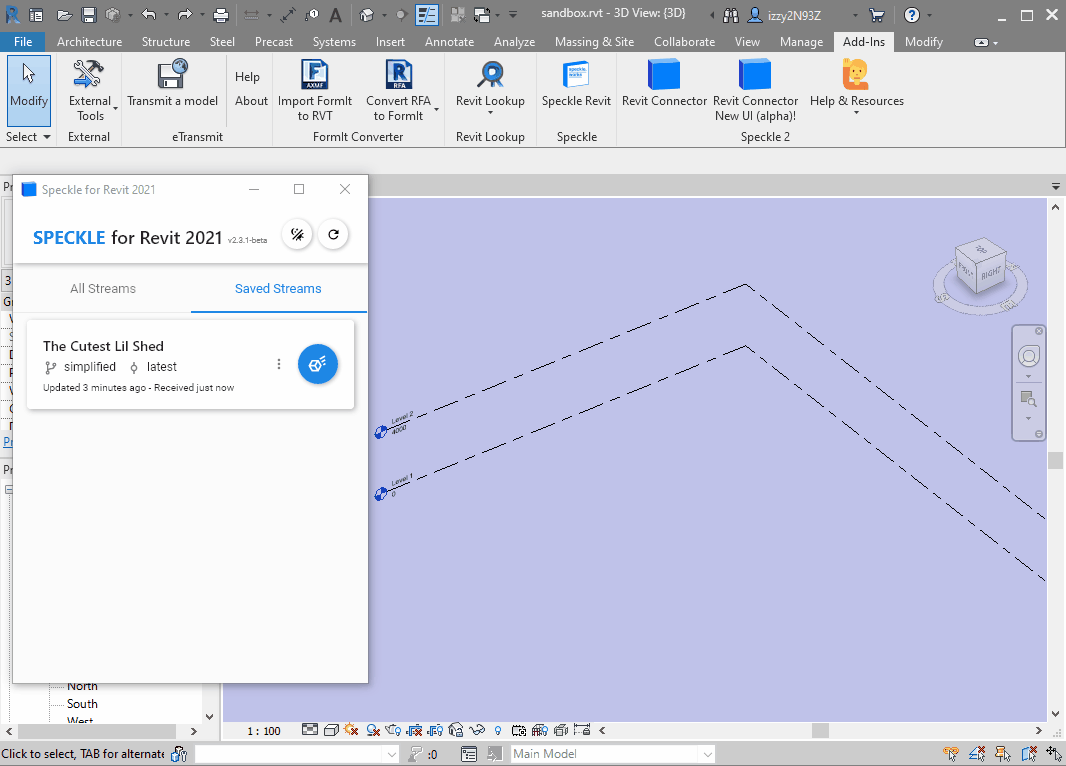The width and height of the screenshot is (1066, 766).
Task: Open Help & Resources in Speckle 2
Action: click(x=857, y=86)
